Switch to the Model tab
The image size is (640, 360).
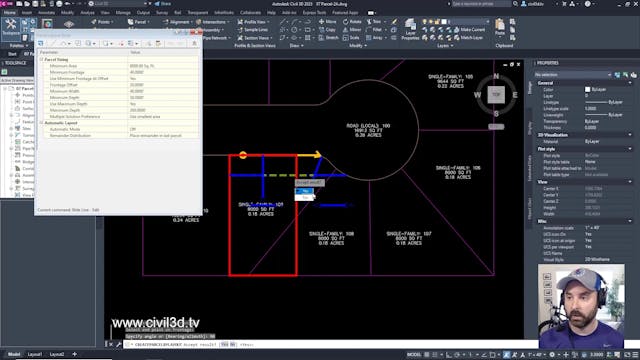point(14,354)
